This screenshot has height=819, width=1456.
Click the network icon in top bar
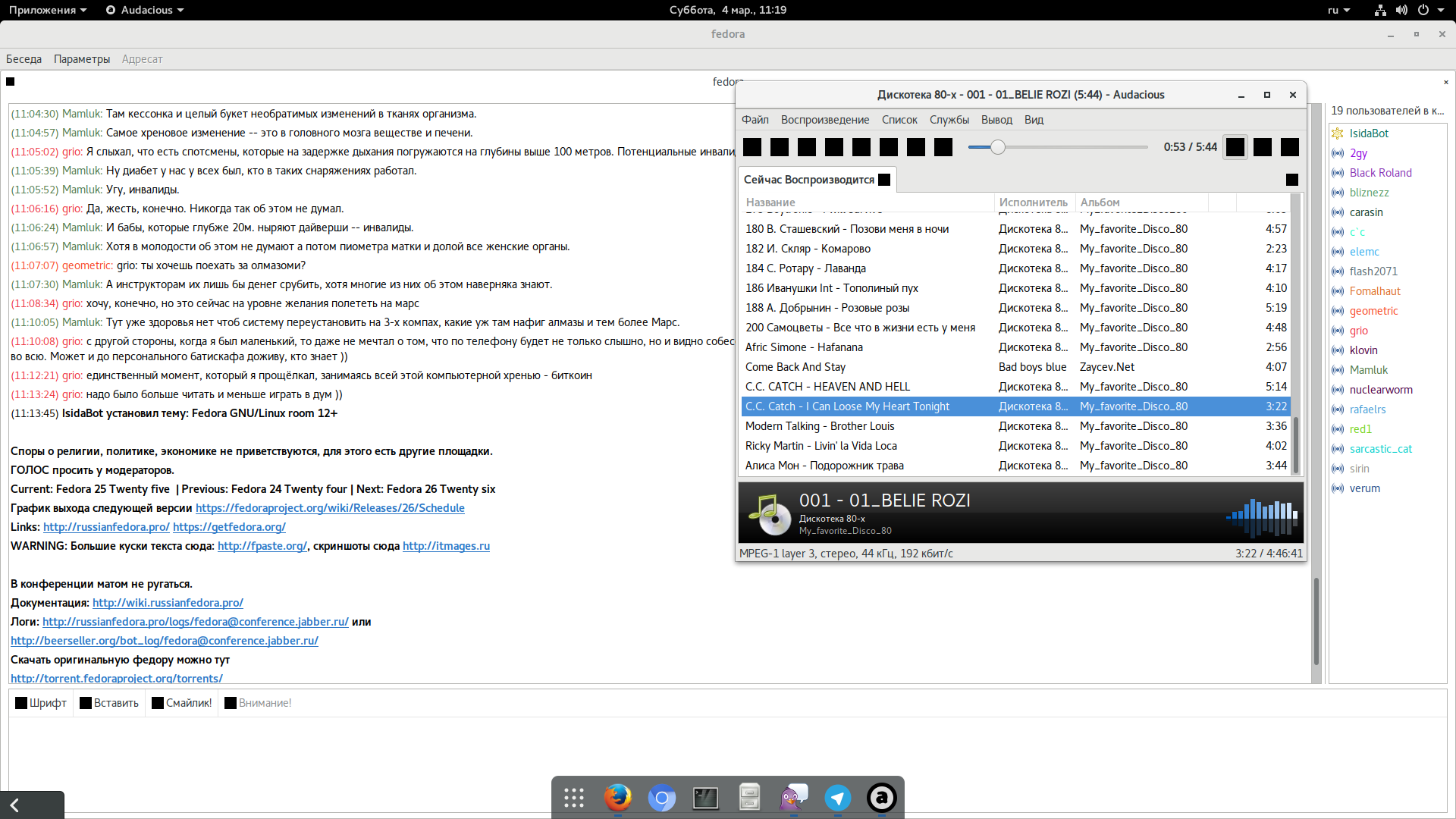[x=1380, y=10]
